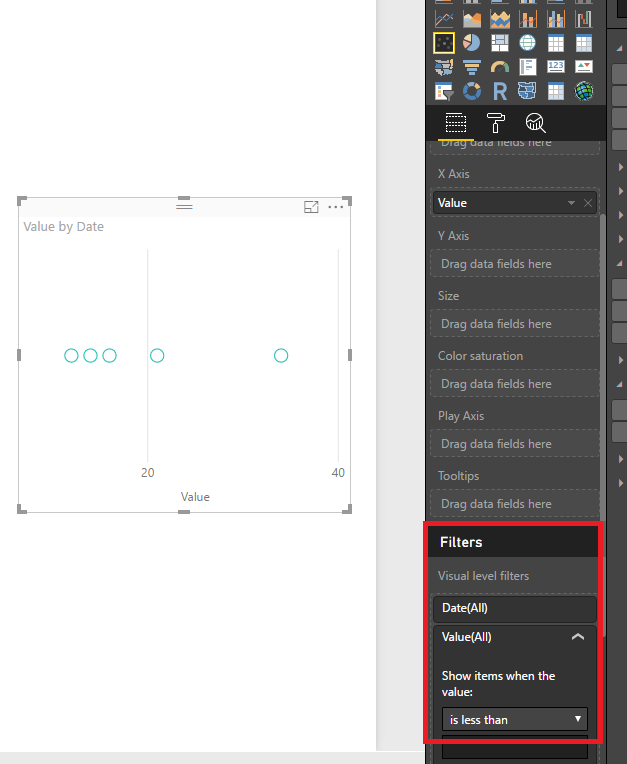This screenshot has height=764, width=627.
Task: Switch visual to Pie chart
Action: click(x=472, y=43)
